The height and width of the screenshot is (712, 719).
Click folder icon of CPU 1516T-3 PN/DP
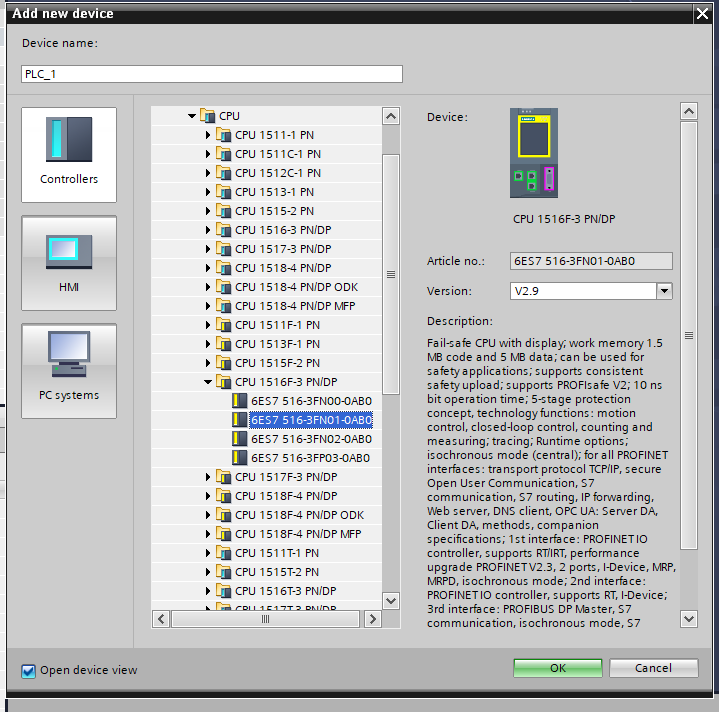click(x=224, y=591)
